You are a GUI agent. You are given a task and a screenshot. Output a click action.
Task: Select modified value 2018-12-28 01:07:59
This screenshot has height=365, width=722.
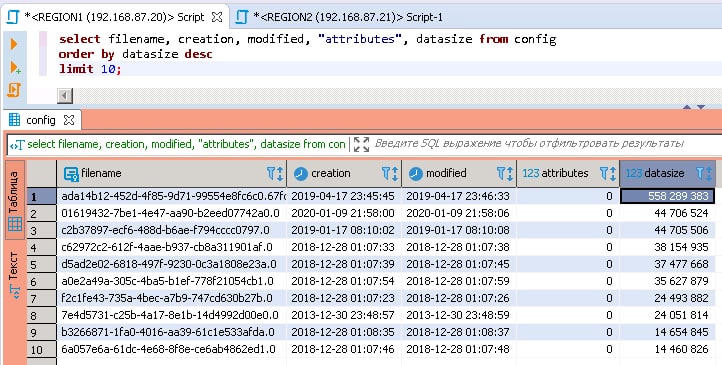click(x=459, y=281)
